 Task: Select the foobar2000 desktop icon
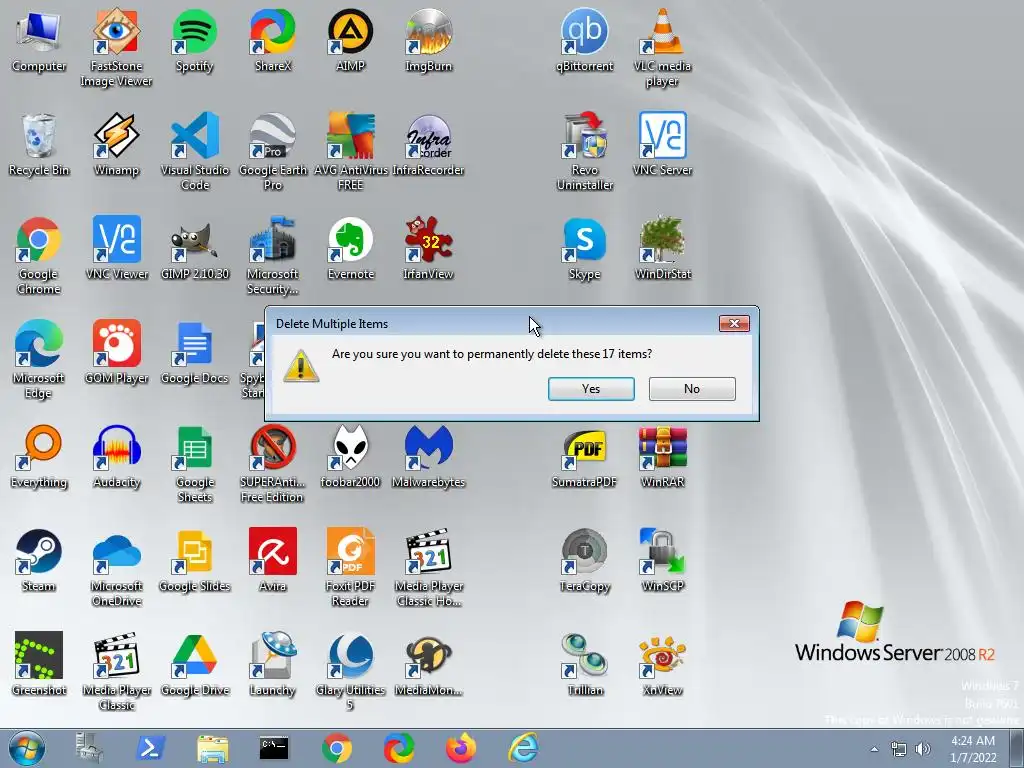[350, 456]
